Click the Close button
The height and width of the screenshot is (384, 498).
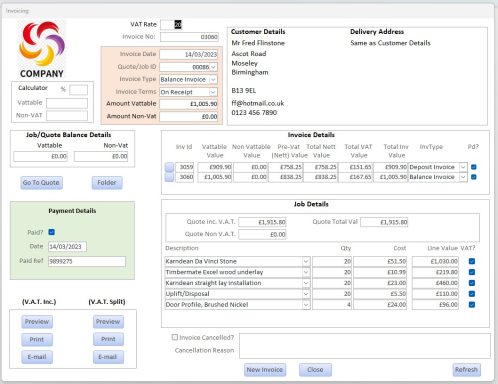[x=315, y=370]
